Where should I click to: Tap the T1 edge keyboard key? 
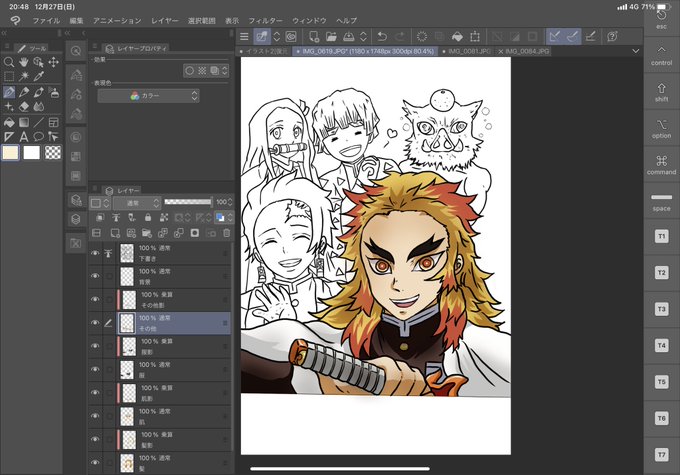pyautogui.click(x=661, y=237)
